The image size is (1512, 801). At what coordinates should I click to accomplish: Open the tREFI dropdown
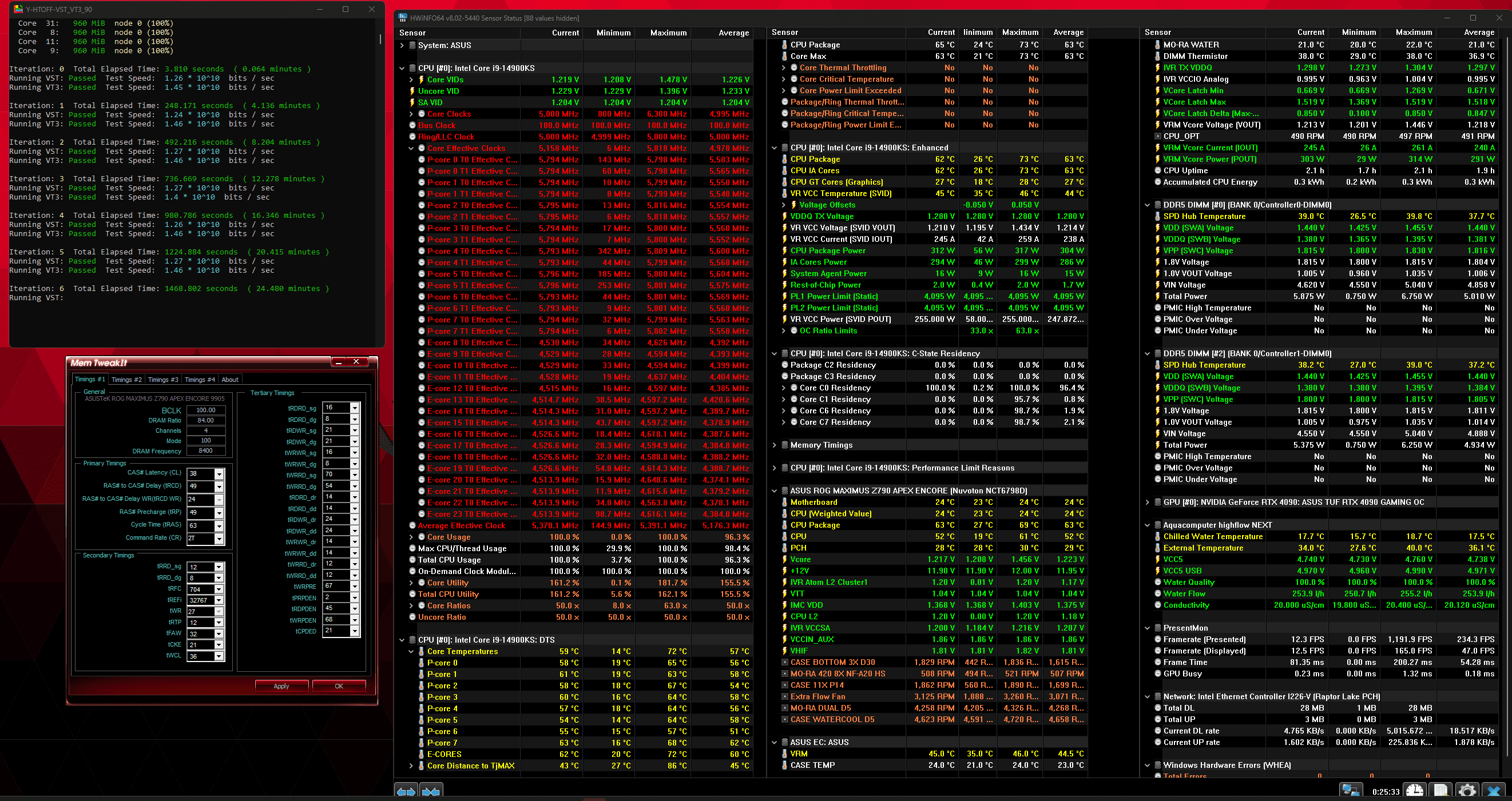coord(219,600)
